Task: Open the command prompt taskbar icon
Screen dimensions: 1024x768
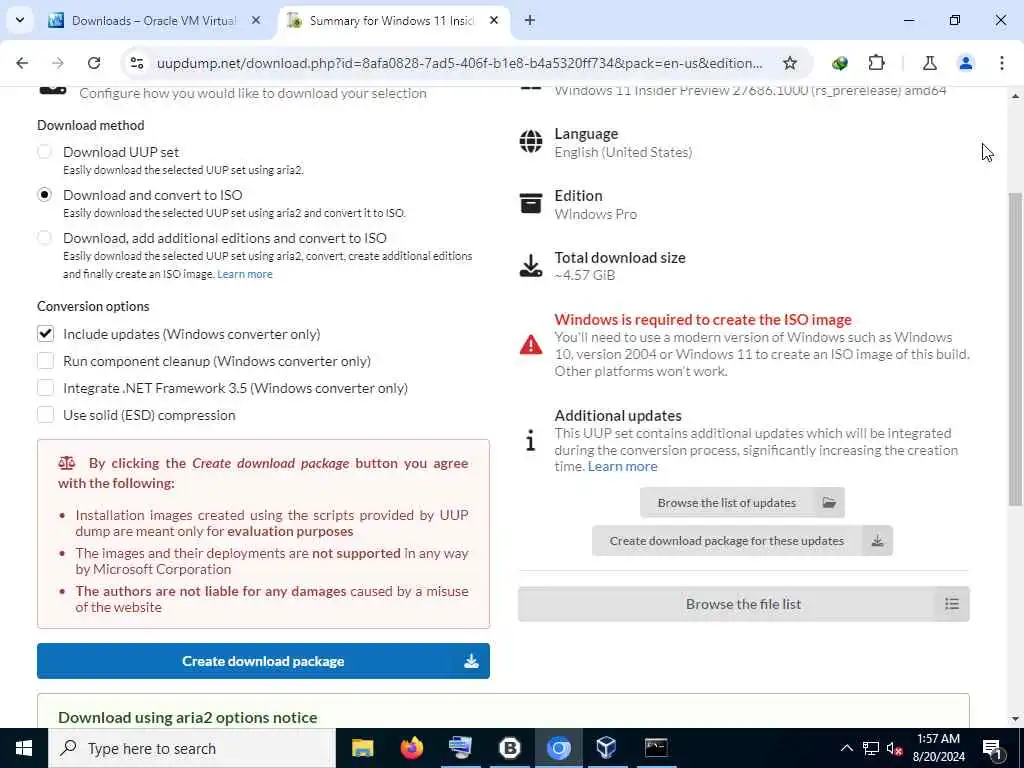Action: 656,748
